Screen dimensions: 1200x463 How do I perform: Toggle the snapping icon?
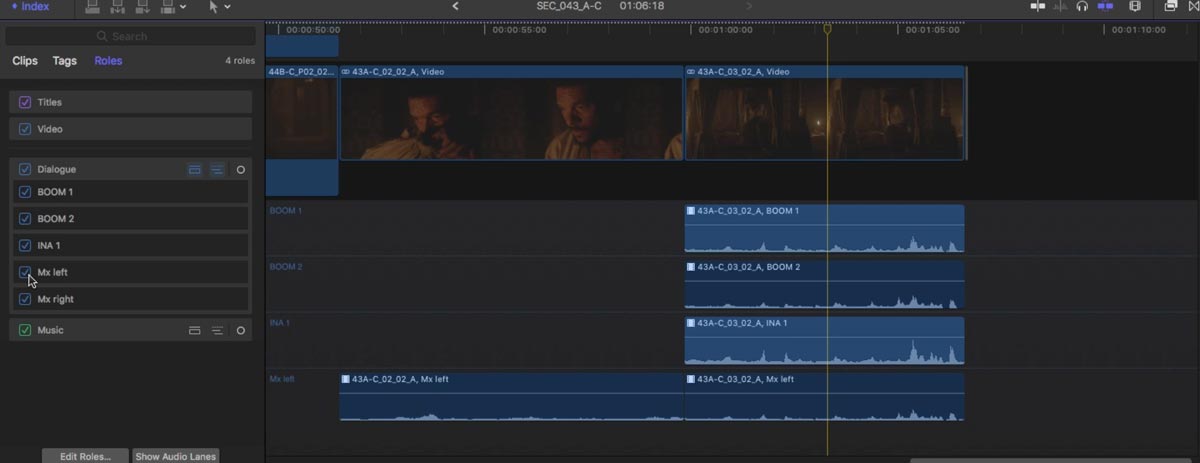pos(1105,6)
